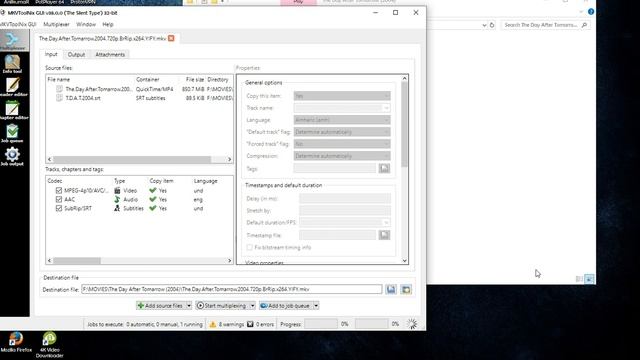Toggle Fix bitstream timing info checkbox
This screenshot has height=360, width=640.
click(x=249, y=247)
